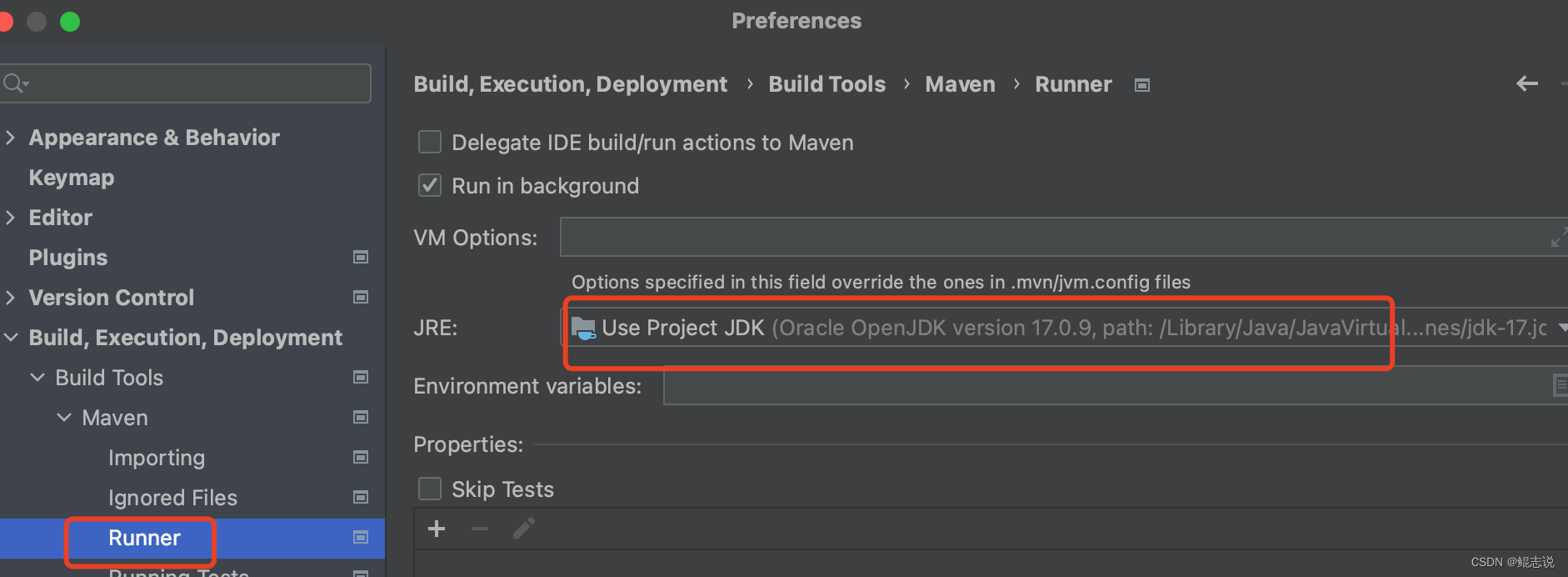
Task: Click inside the VM Options text field
Action: click(1054, 238)
